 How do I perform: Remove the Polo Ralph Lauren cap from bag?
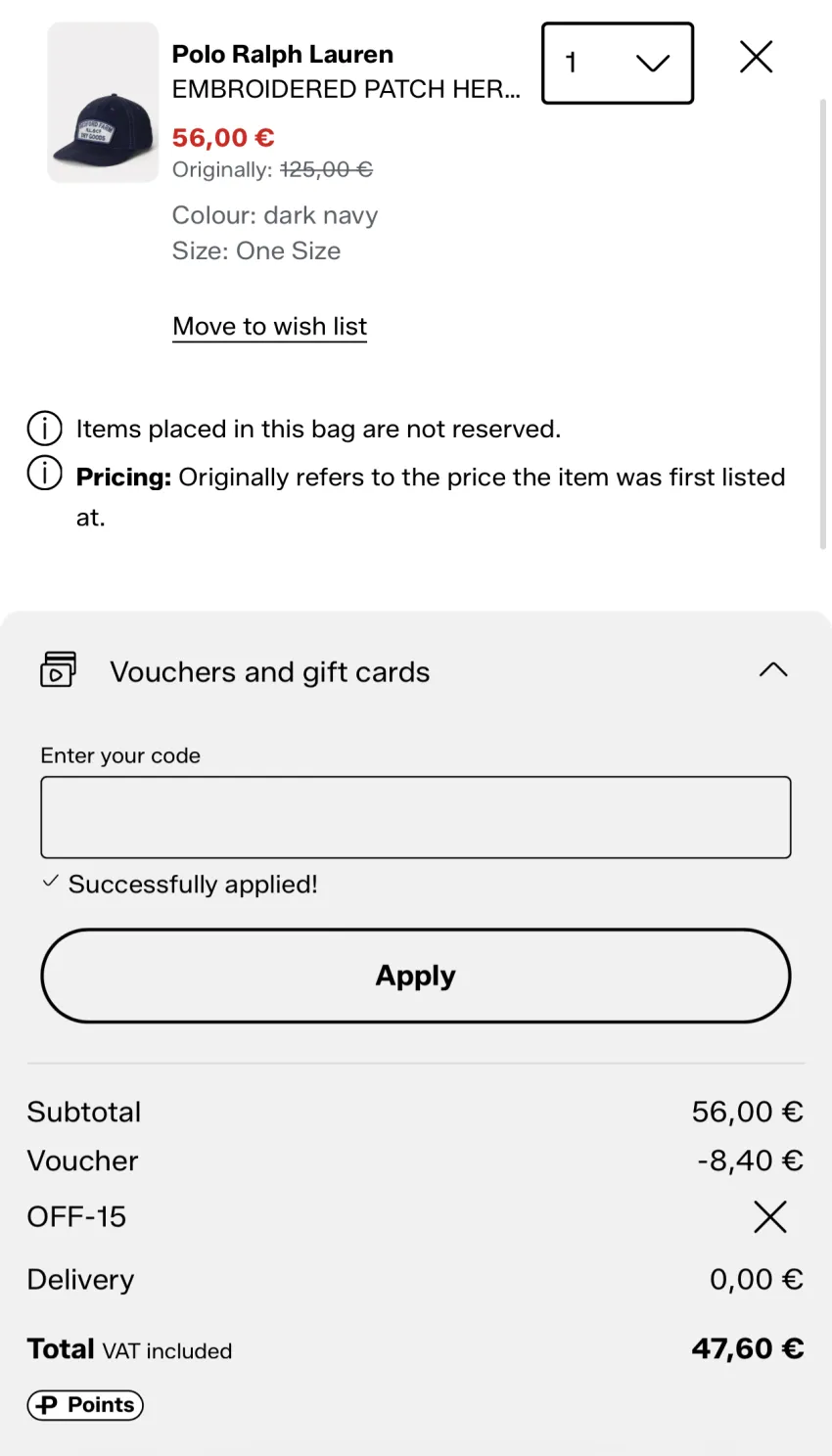(756, 57)
